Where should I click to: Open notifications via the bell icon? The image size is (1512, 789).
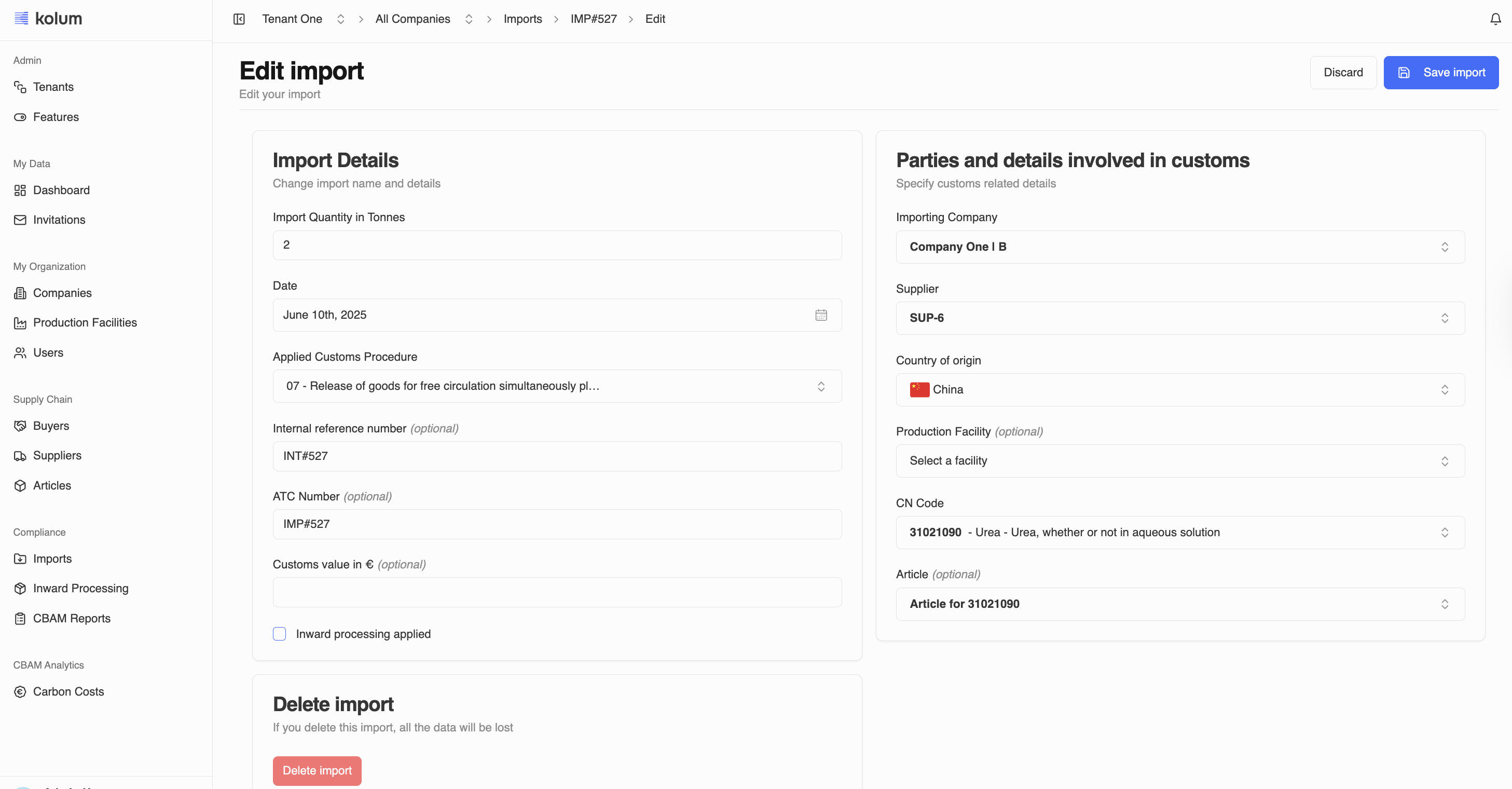click(1495, 19)
